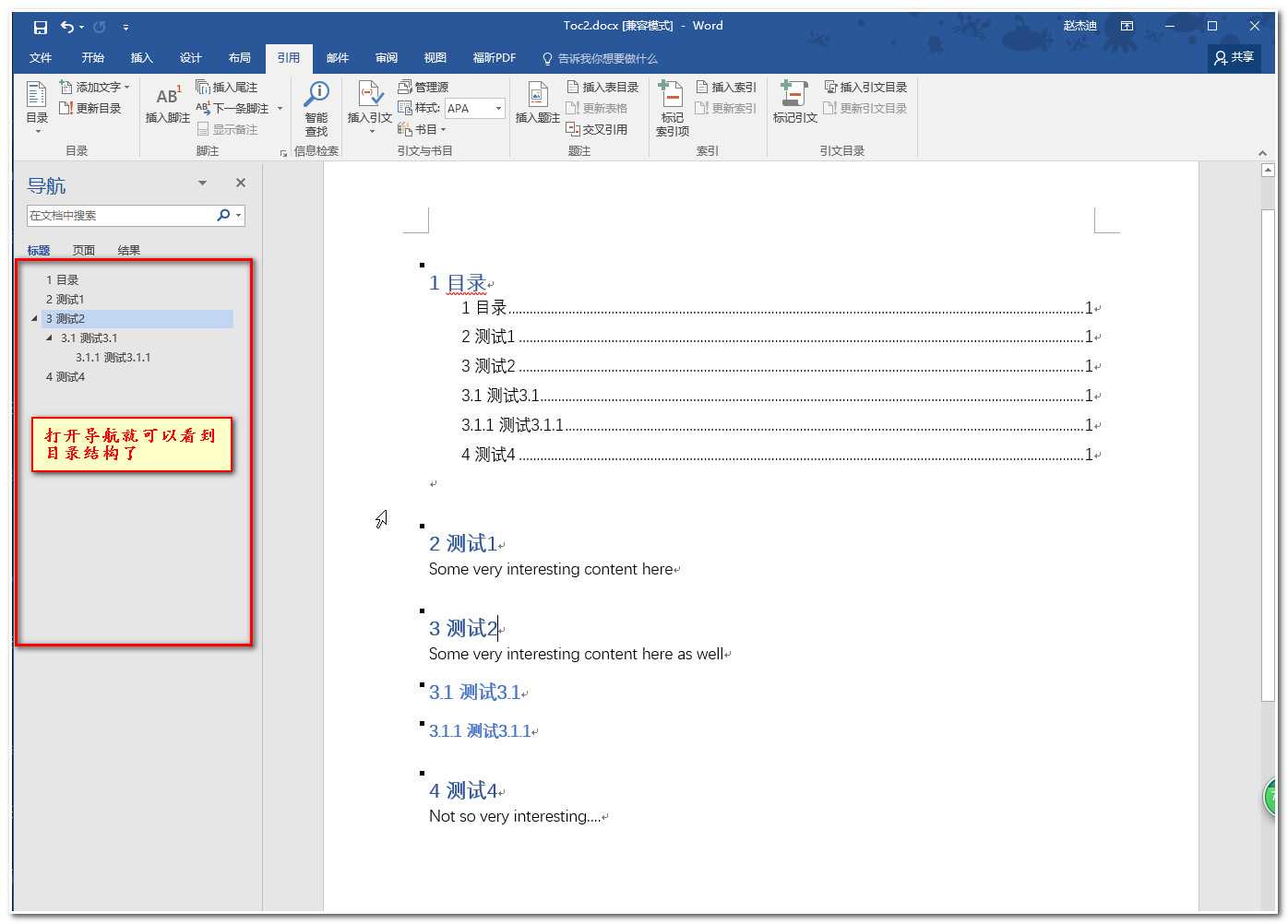Click text 'Not so very interesting....'
The height and width of the screenshot is (924, 1288).
click(x=515, y=817)
